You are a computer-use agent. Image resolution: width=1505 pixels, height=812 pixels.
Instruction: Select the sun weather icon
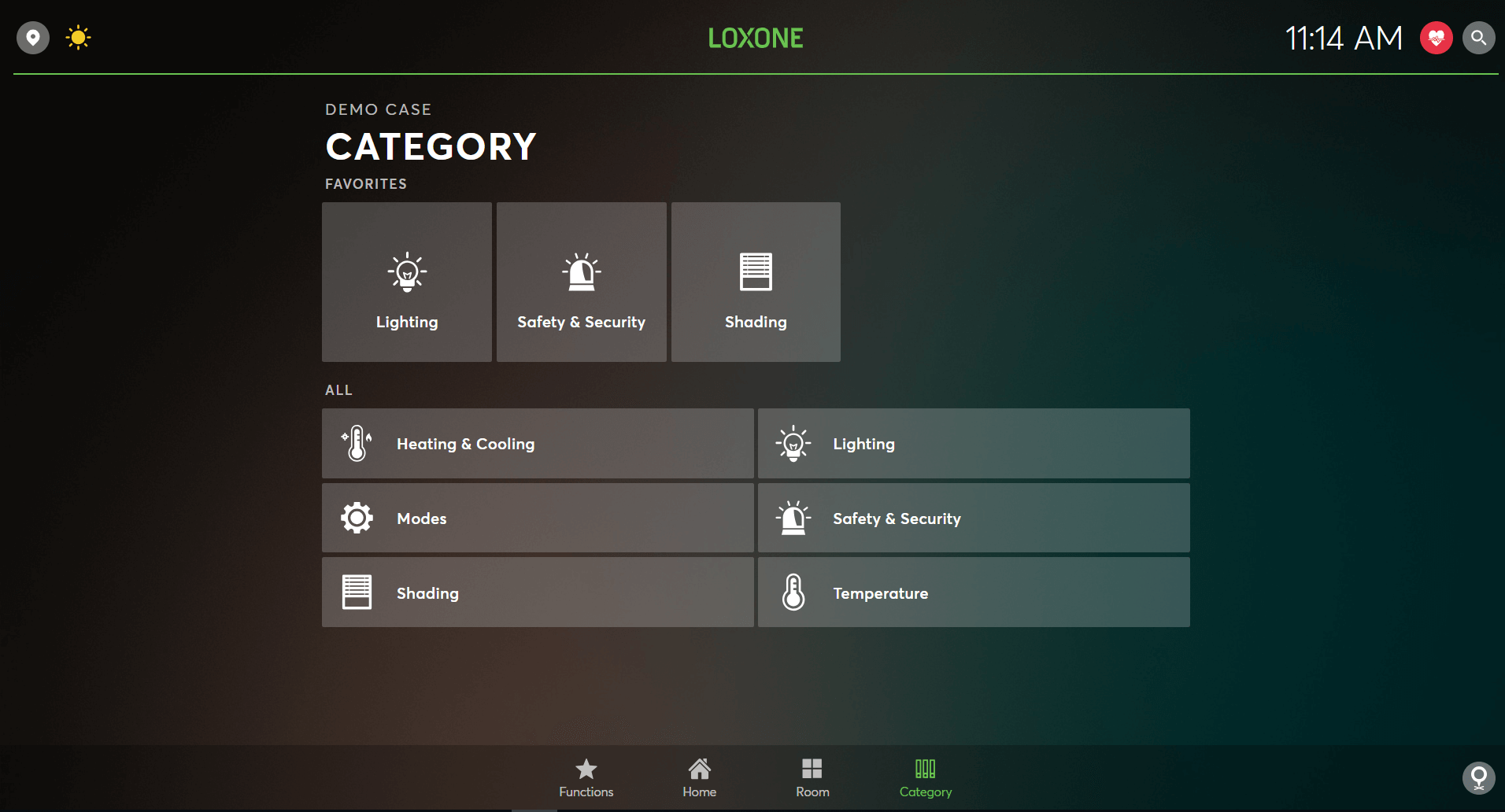[78, 37]
